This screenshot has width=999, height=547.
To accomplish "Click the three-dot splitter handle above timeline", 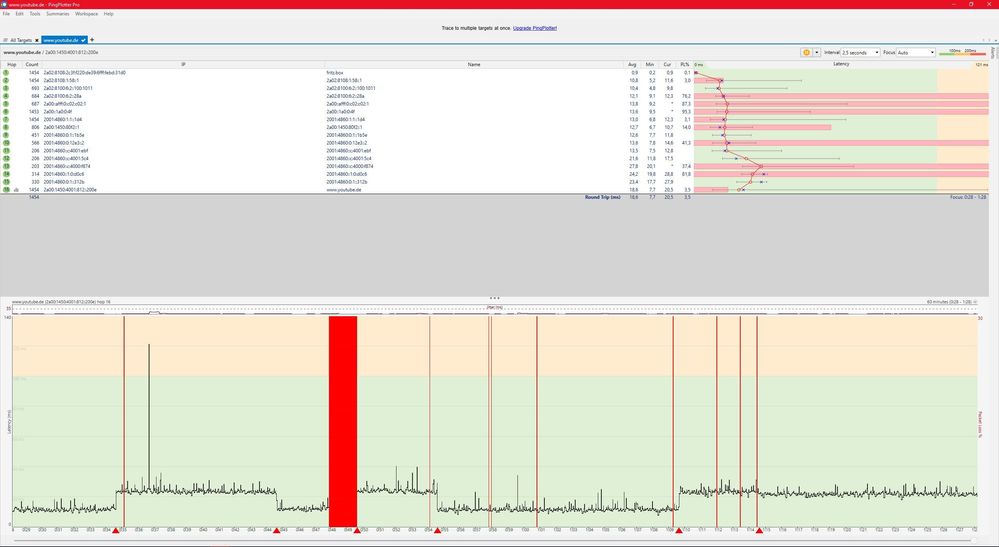I will pos(494,298).
